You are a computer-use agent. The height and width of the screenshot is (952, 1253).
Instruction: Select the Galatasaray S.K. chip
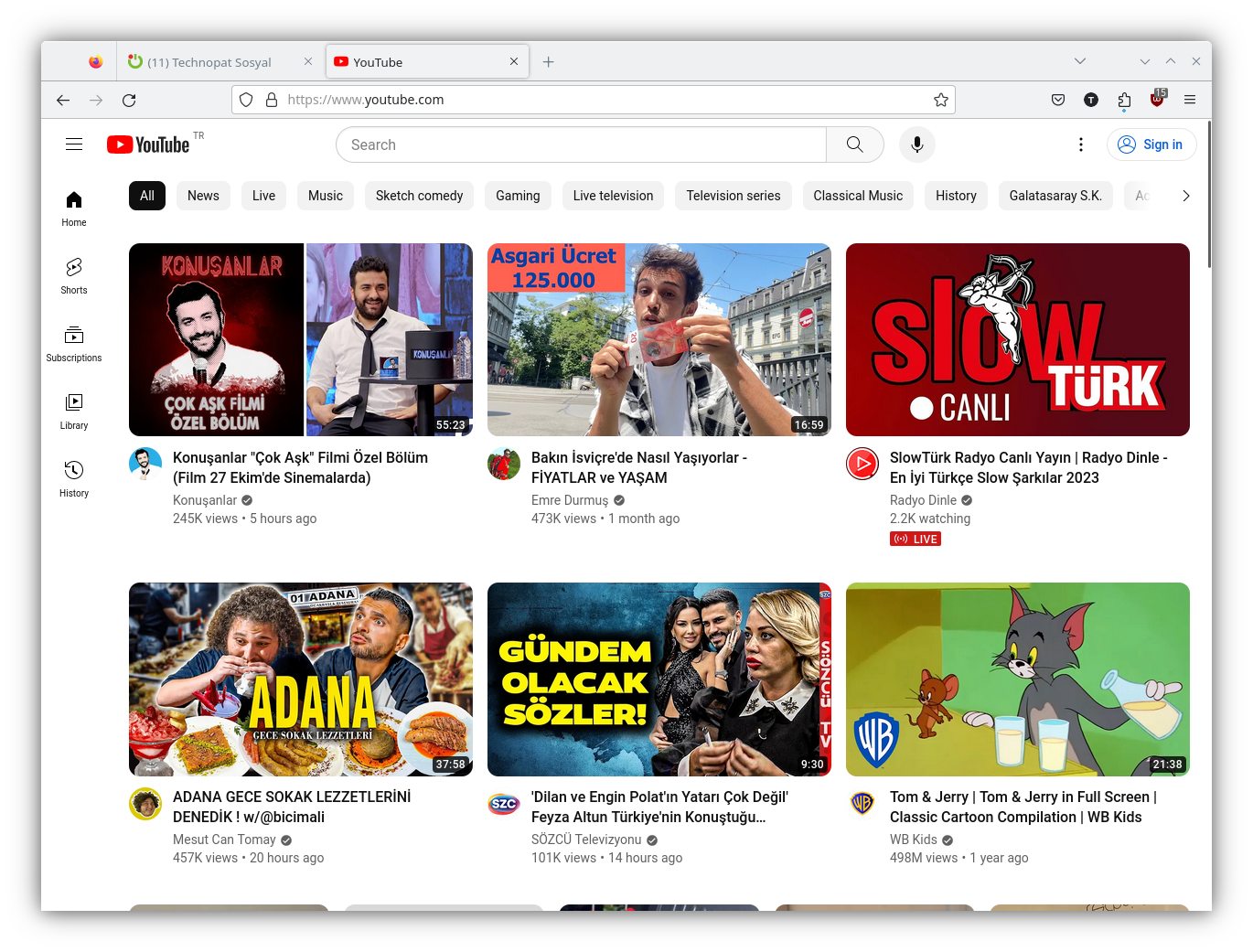click(x=1055, y=196)
